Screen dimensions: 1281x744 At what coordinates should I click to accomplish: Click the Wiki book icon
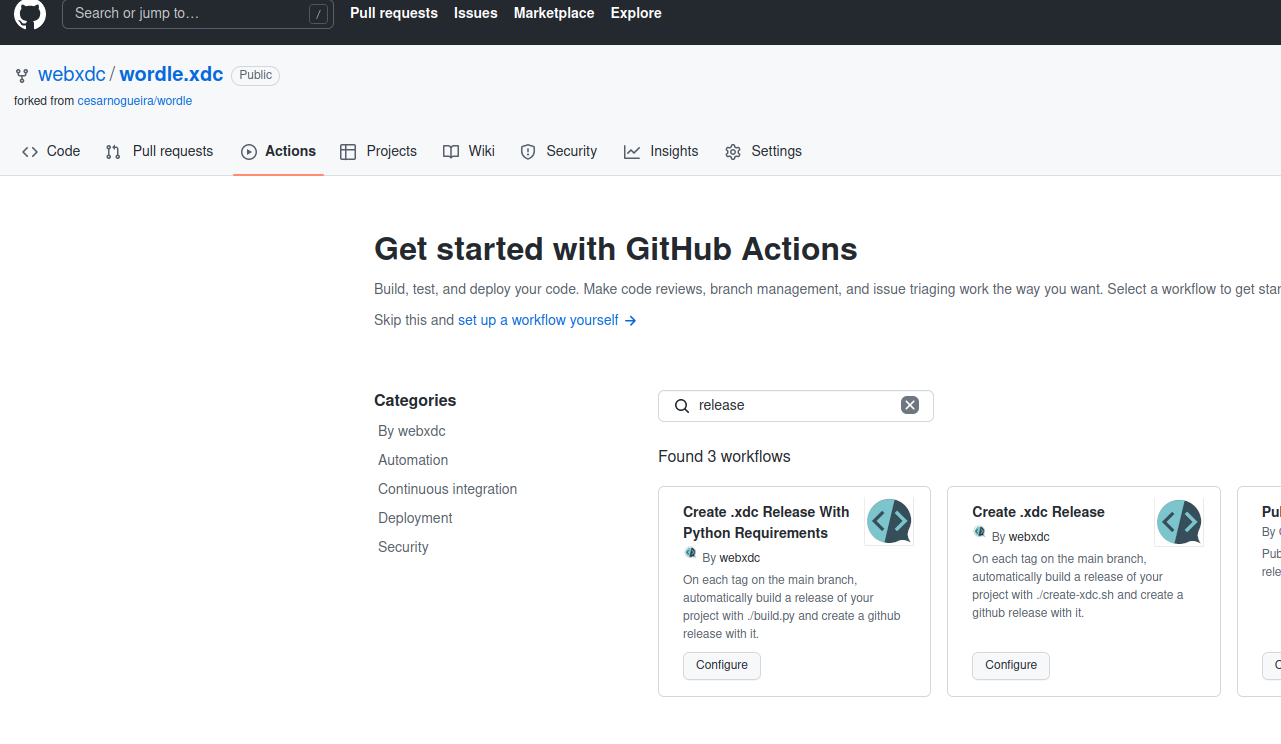(451, 152)
